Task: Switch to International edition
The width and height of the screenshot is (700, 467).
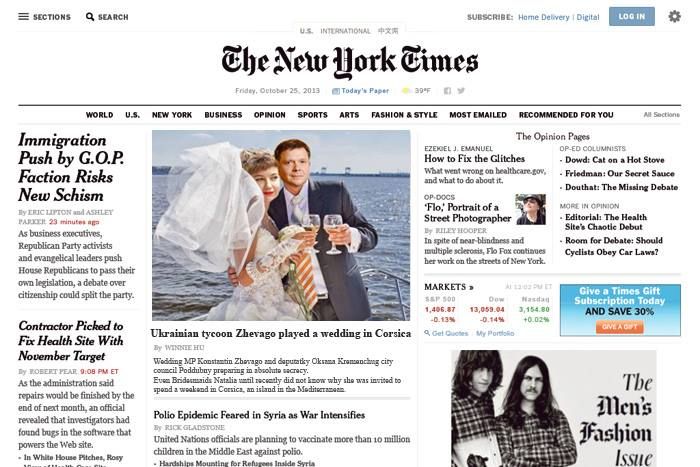Action: 345,31
